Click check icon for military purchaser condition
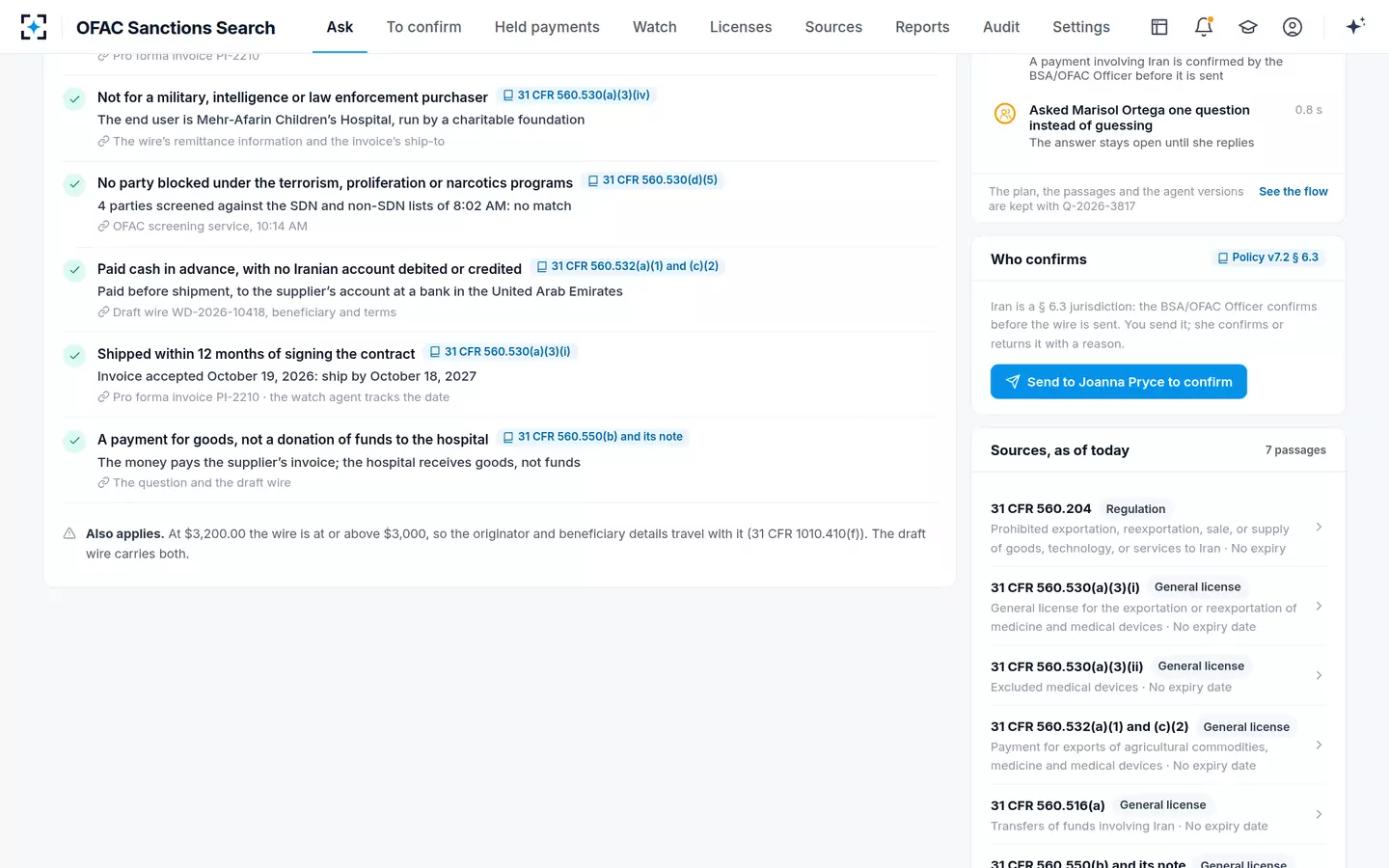This screenshot has height=868, width=1389. tap(74, 98)
